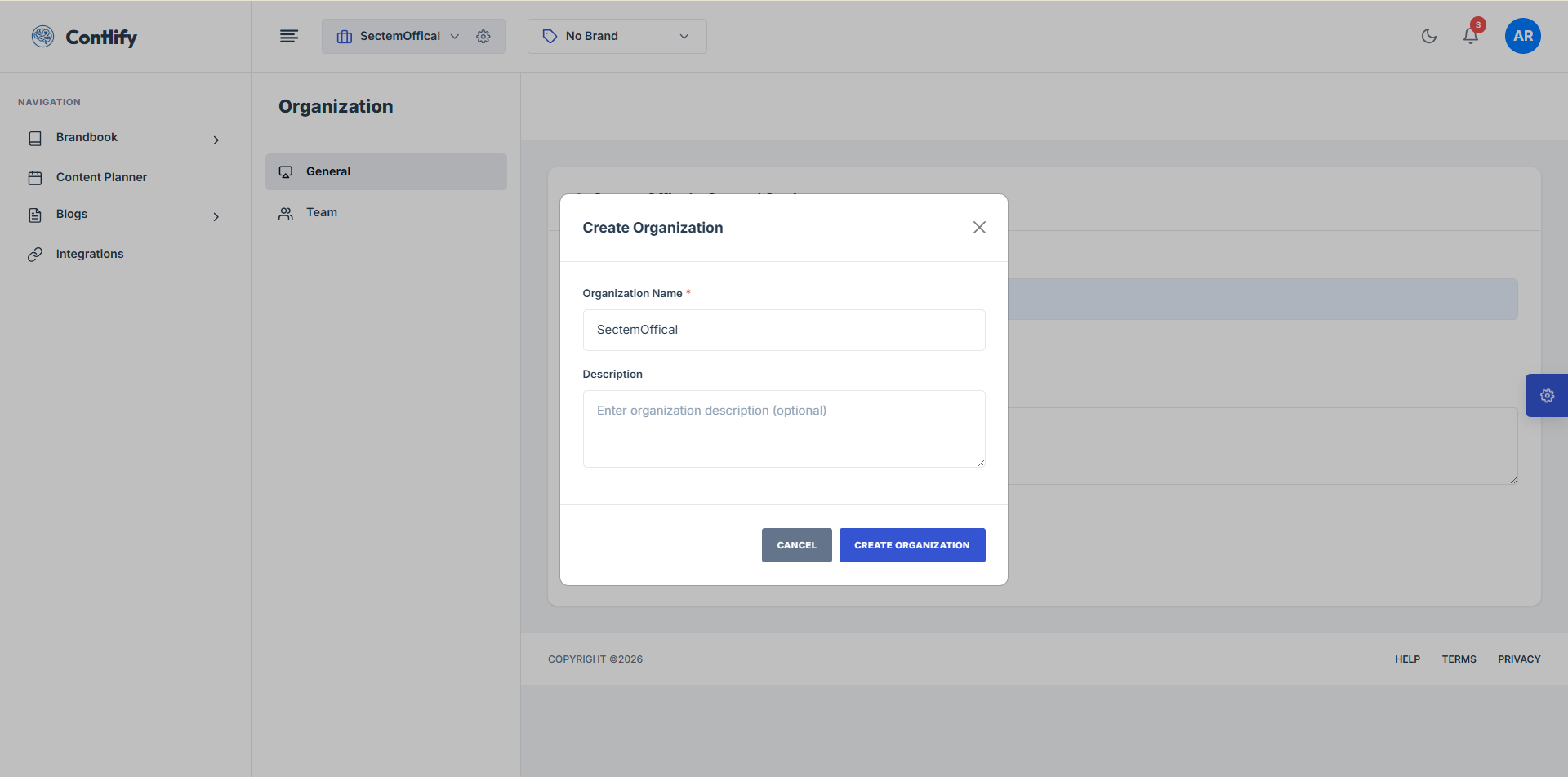
Task: Open organization settings gear in header
Action: click(483, 37)
